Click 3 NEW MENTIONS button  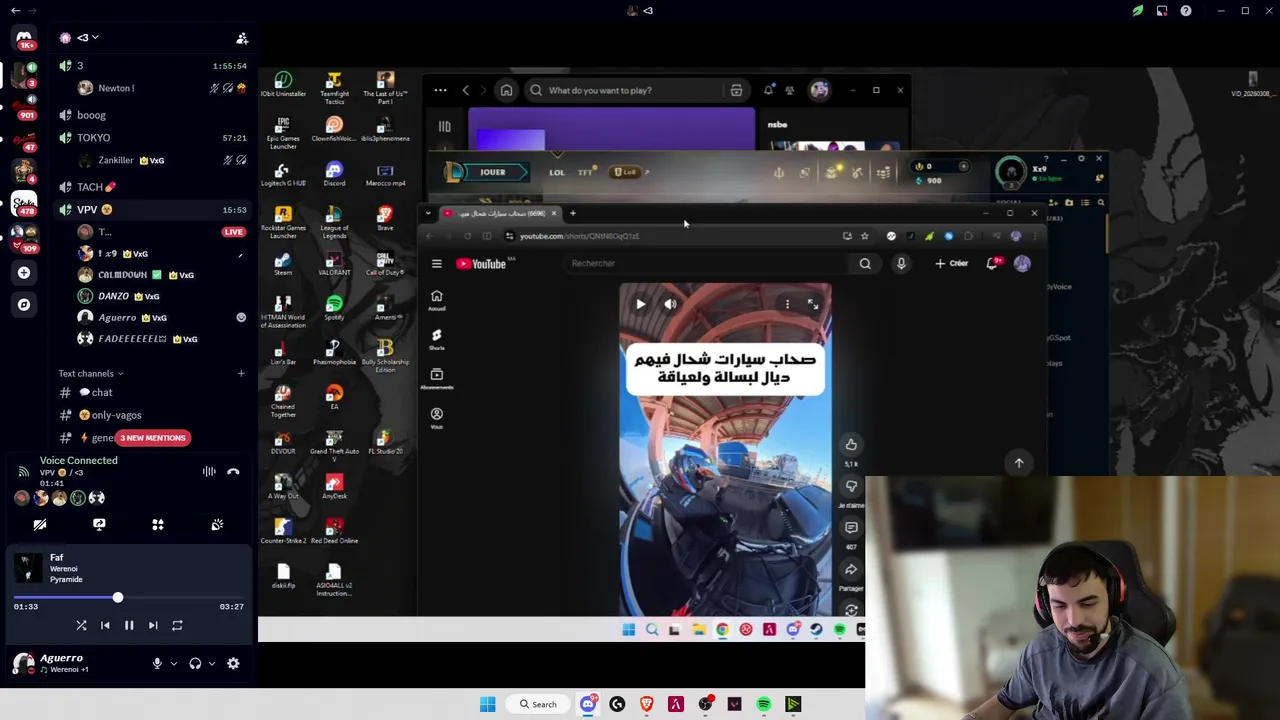click(153, 438)
